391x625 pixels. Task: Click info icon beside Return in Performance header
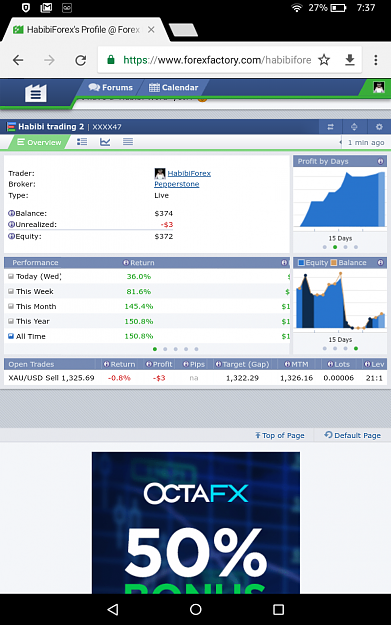(126, 263)
